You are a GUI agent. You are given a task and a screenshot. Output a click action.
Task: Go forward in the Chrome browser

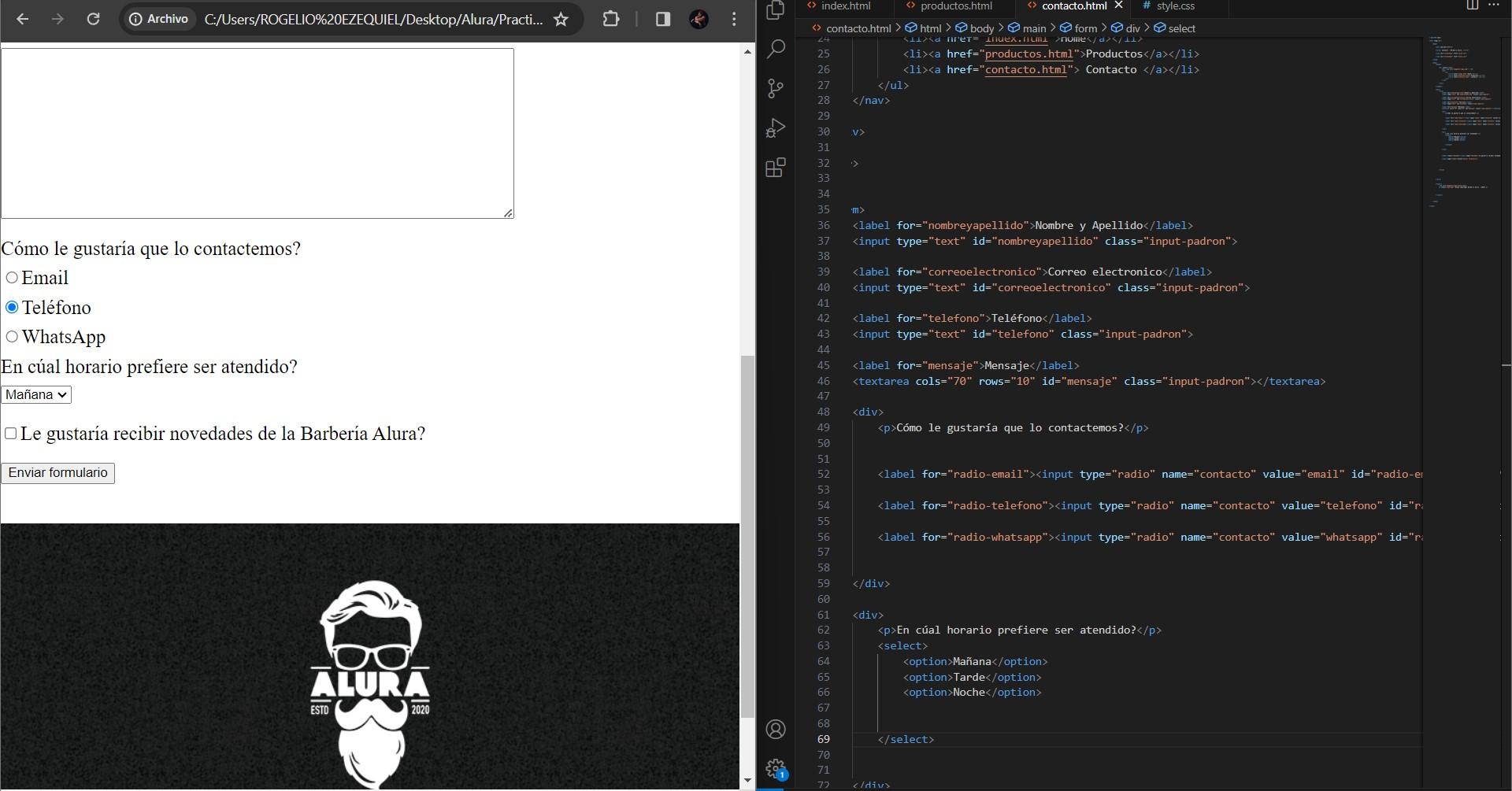tap(57, 19)
